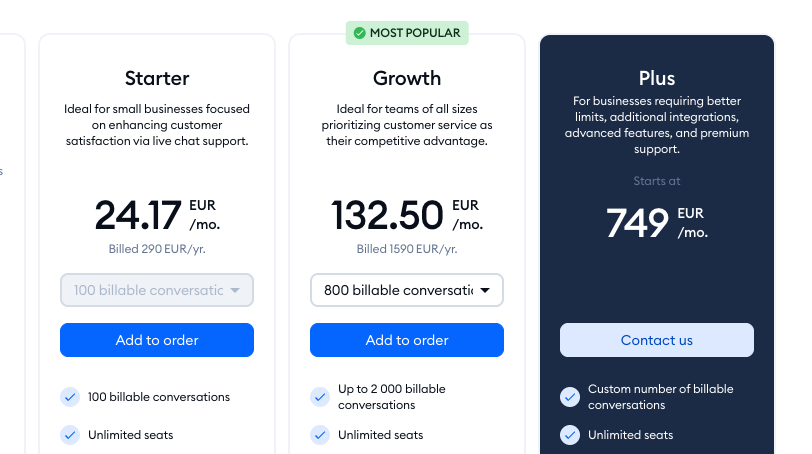Add the Growth plan to order
Image resolution: width=812 pixels, height=454 pixels.
pos(407,340)
